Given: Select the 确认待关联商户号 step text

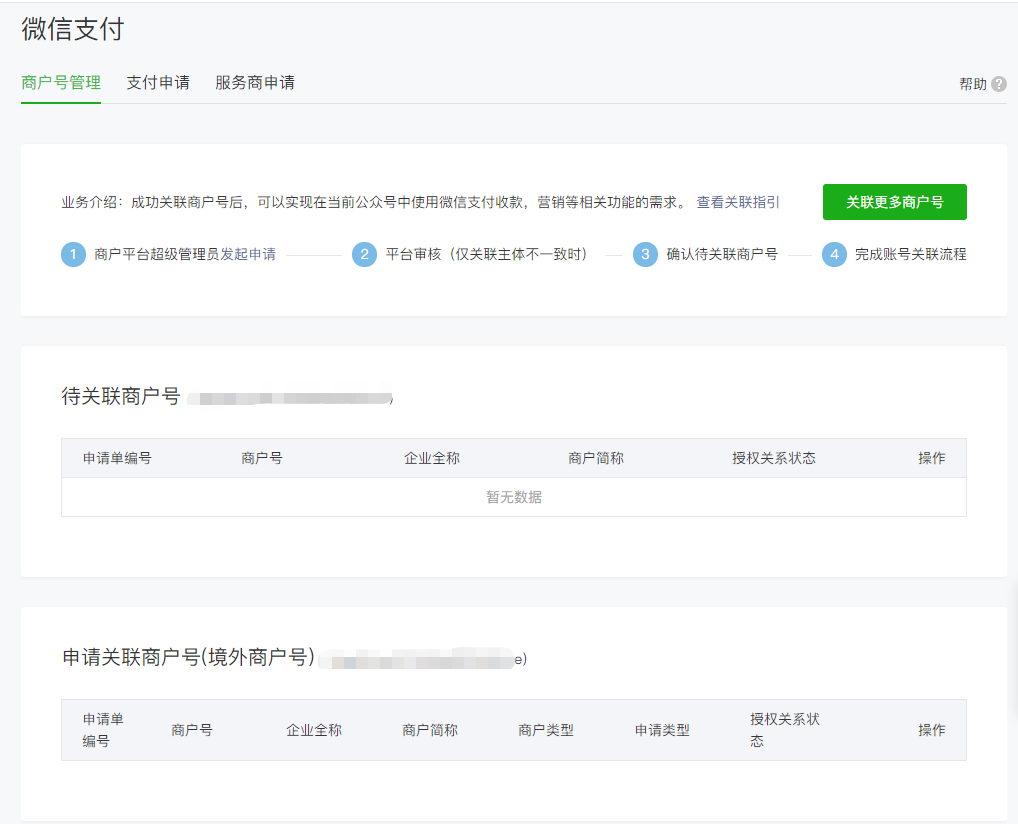Looking at the screenshot, I should click(722, 254).
